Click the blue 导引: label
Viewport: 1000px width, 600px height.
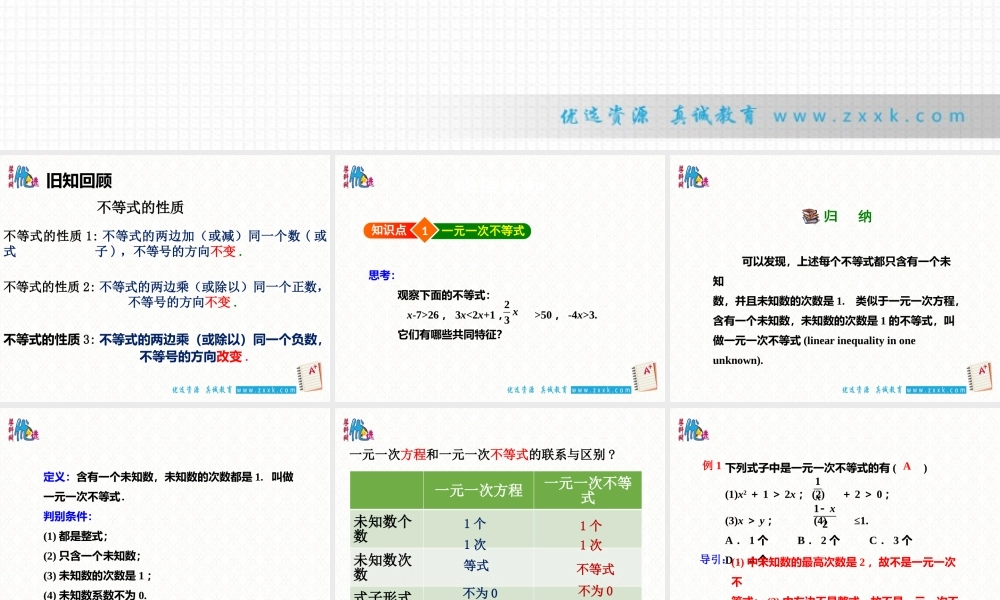point(712,559)
